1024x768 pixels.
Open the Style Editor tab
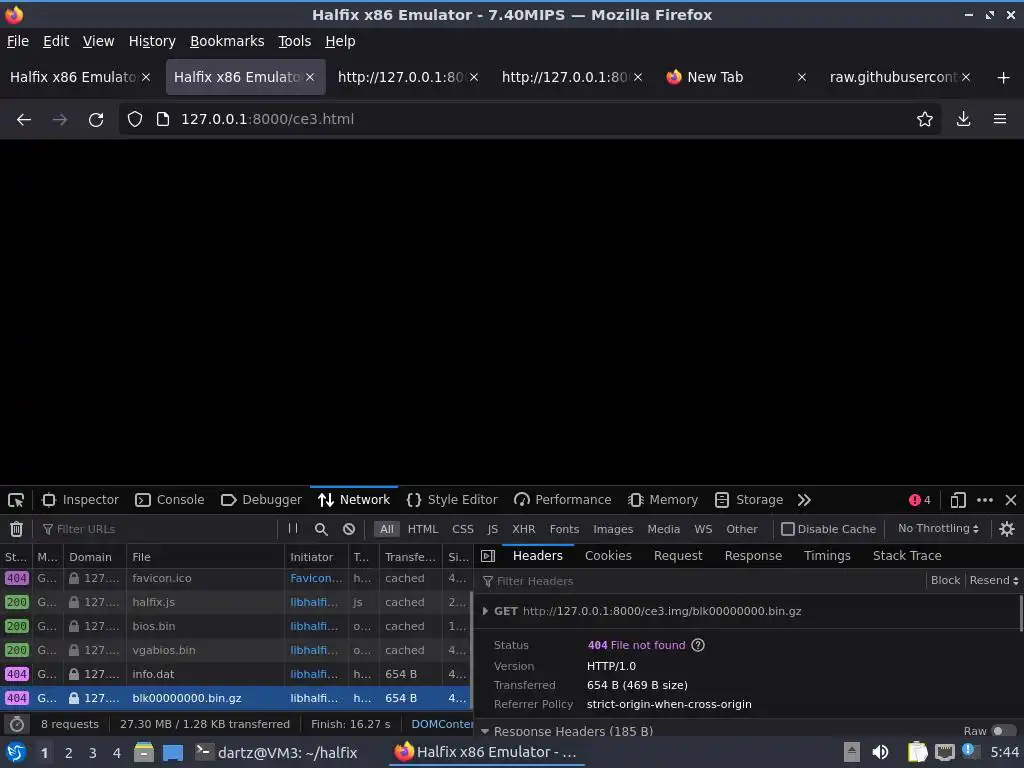point(452,500)
